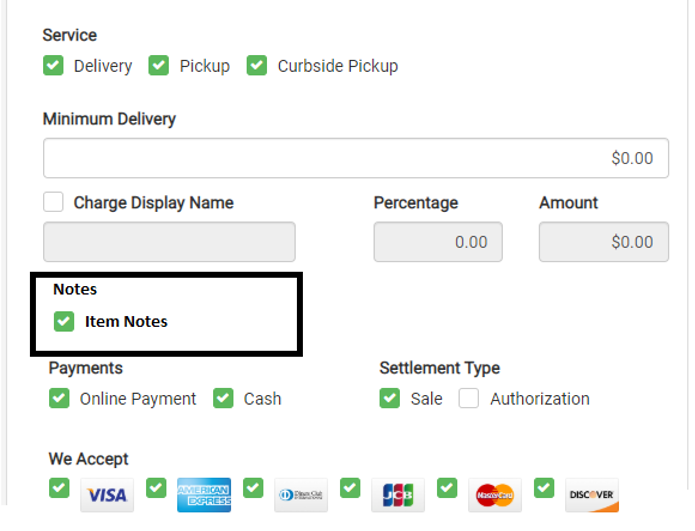The height and width of the screenshot is (531, 695).
Task: Enable the Charge Display Name checkbox
Action: click(x=53, y=203)
